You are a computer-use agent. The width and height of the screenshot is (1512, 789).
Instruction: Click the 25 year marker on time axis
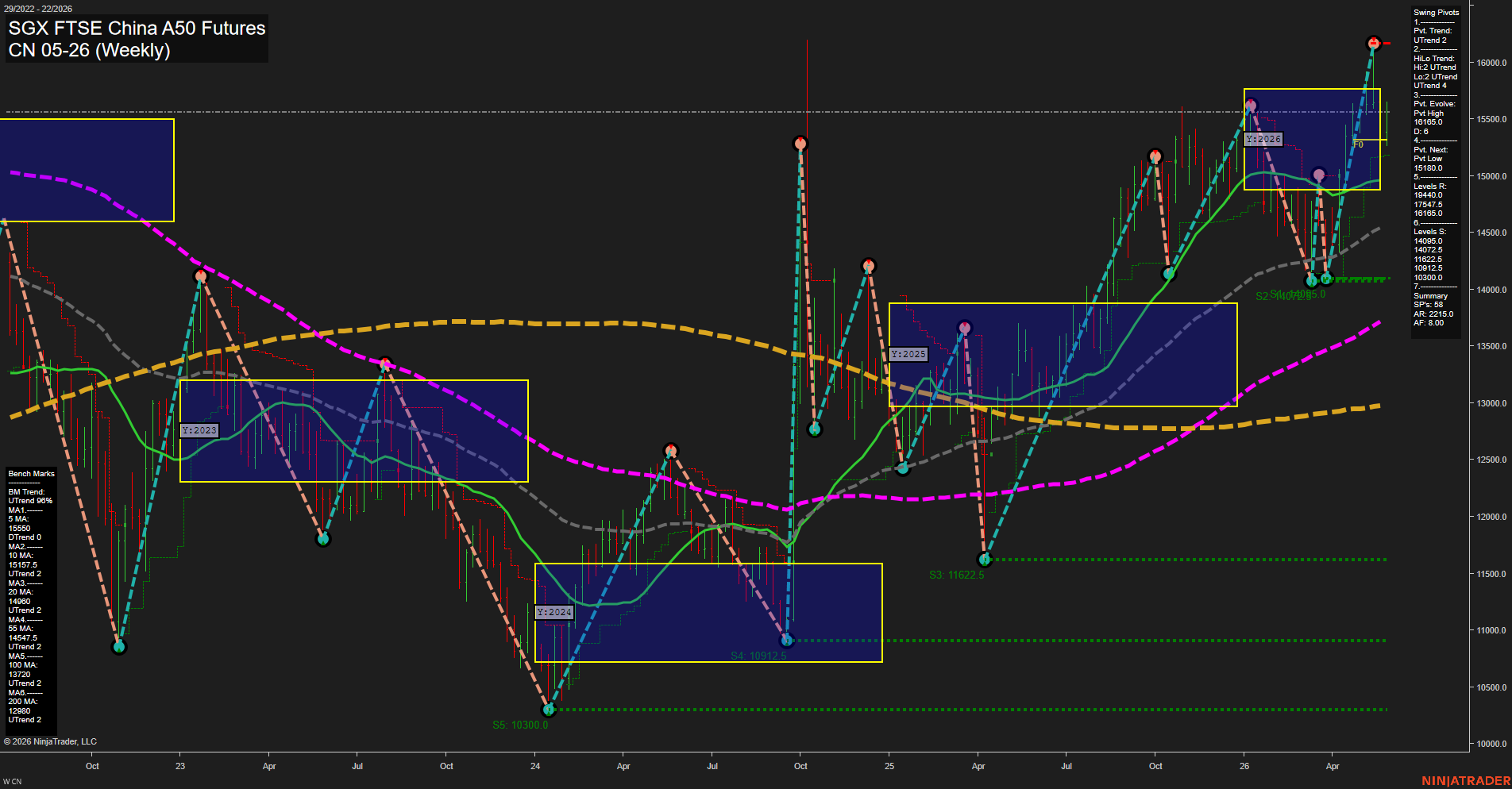889,766
